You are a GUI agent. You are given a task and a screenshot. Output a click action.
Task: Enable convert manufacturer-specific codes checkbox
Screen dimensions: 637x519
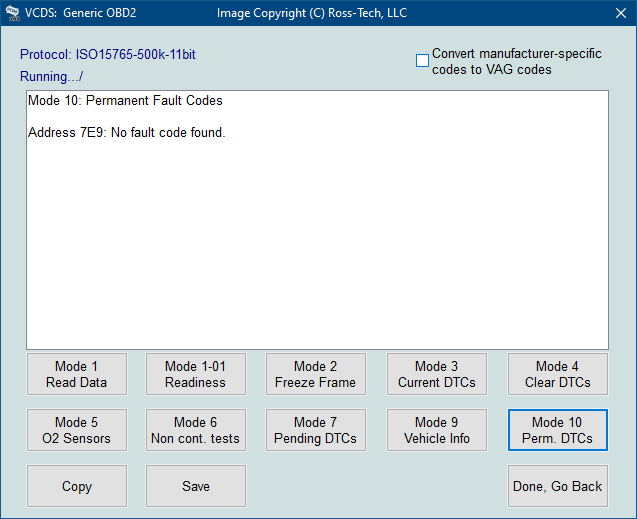pos(422,61)
